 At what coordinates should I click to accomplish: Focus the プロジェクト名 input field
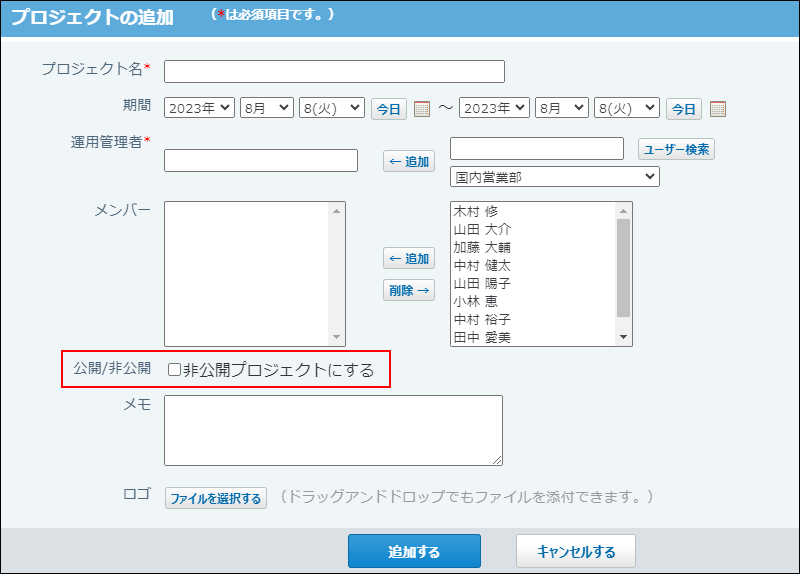coord(334,71)
